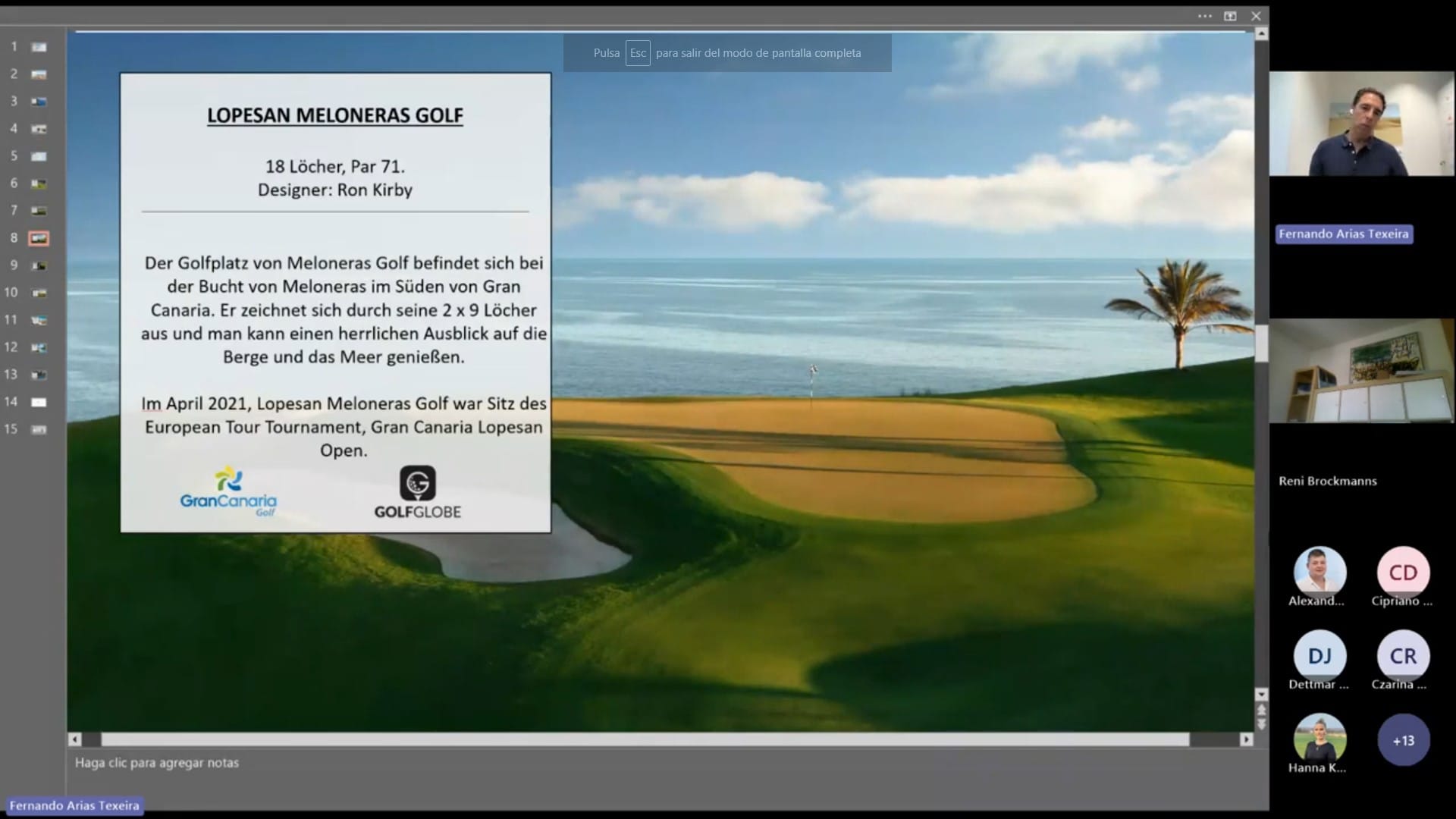Select slide 9 thumbnail
Image resolution: width=1456 pixels, height=819 pixels.
(x=39, y=265)
